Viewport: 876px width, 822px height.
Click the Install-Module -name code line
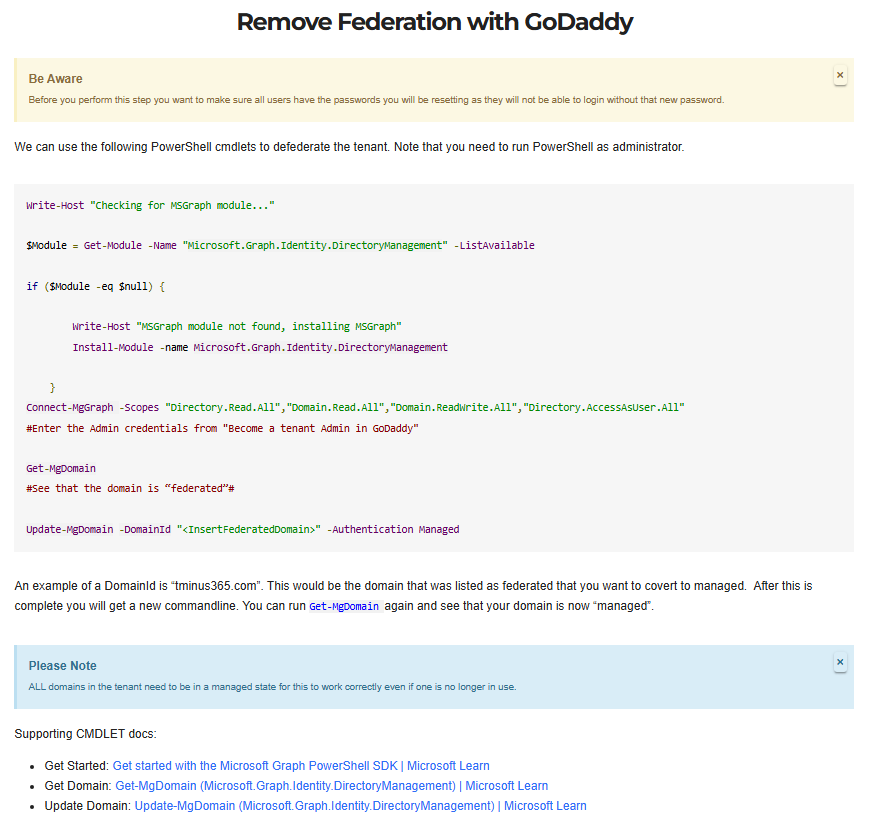260,347
